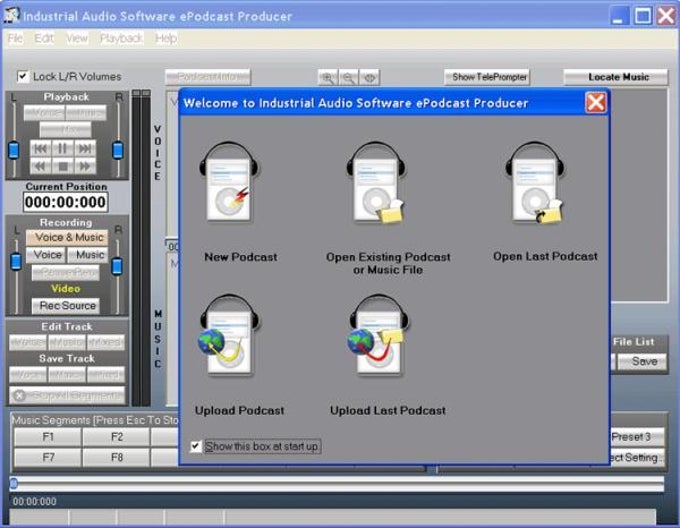Stop playback using the square button
Screen dimensions: 680x528
coord(62,166)
